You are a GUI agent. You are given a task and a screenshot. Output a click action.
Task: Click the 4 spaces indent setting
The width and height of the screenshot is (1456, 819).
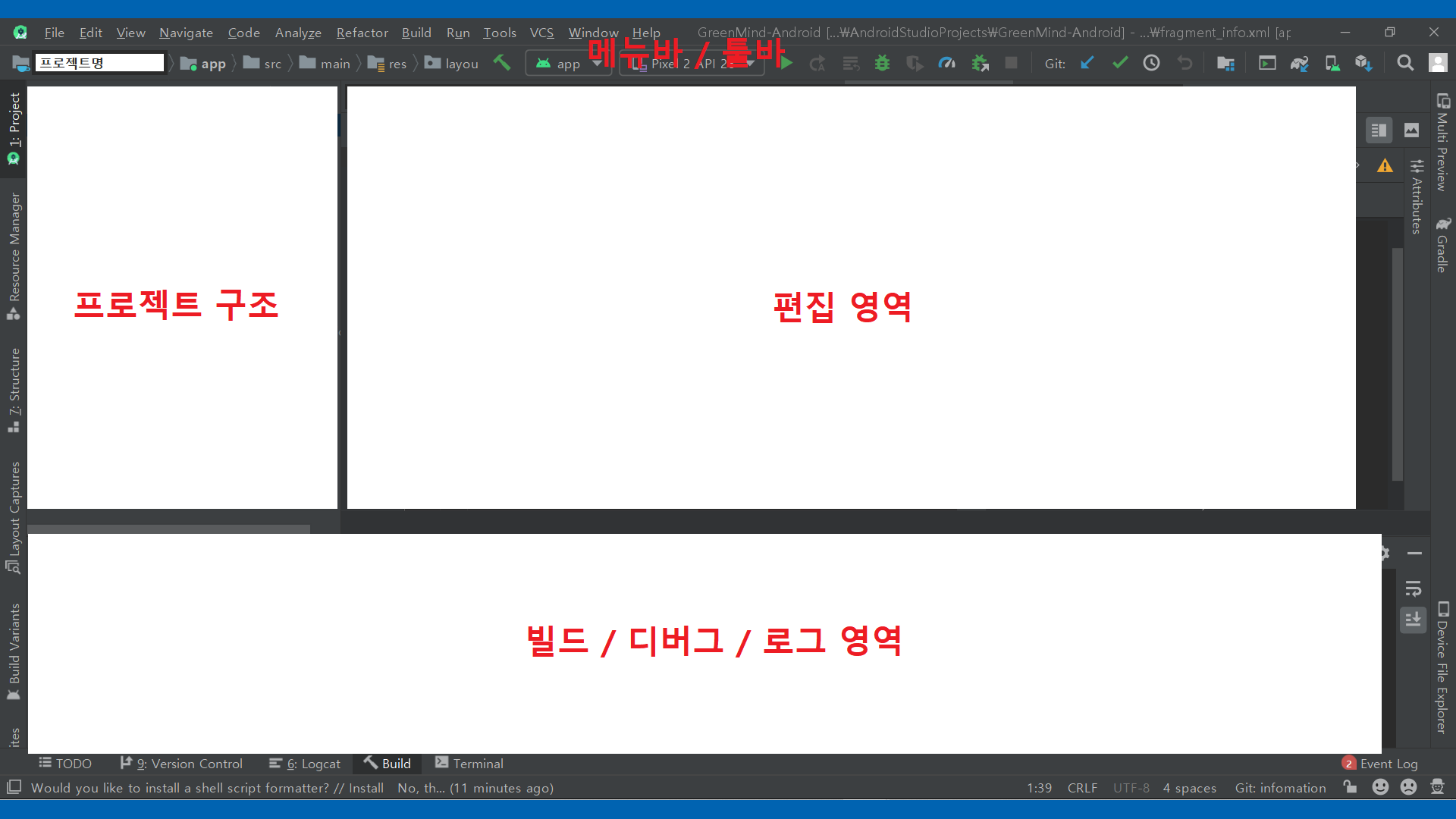(x=1189, y=788)
